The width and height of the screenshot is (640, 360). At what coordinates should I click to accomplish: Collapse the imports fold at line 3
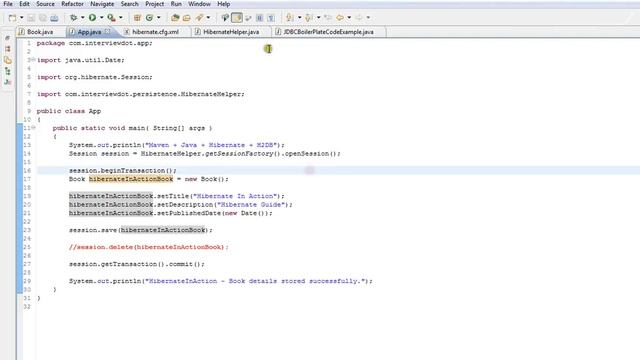click(33, 60)
